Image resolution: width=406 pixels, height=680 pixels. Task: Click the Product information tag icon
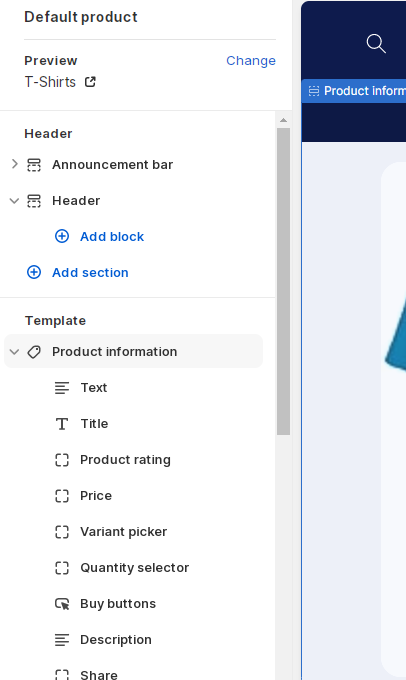(x=34, y=352)
